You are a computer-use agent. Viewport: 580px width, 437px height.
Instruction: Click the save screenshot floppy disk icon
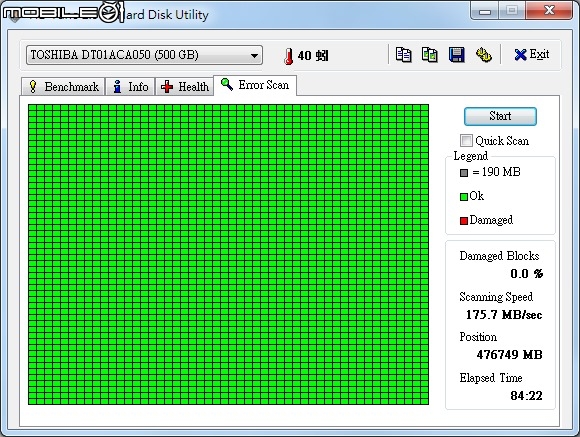point(456,55)
